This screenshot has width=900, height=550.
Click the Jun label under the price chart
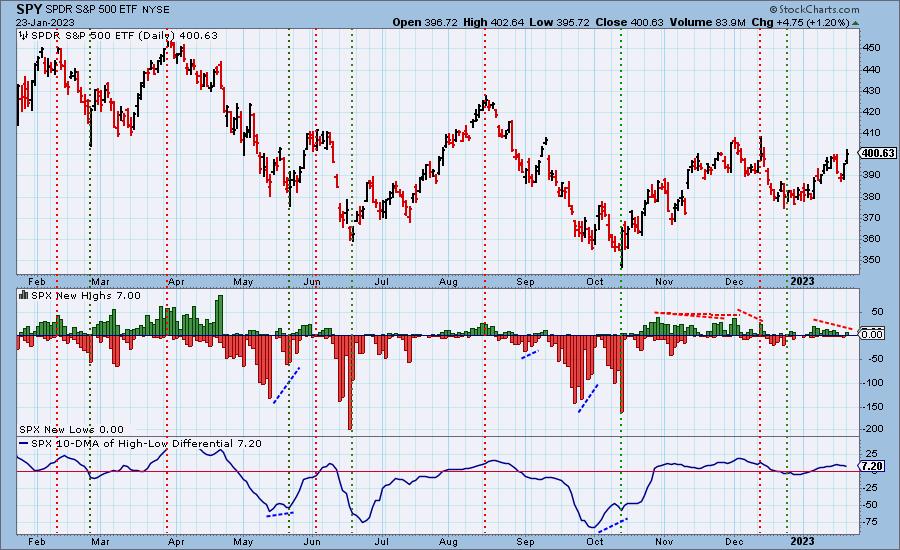(x=312, y=281)
